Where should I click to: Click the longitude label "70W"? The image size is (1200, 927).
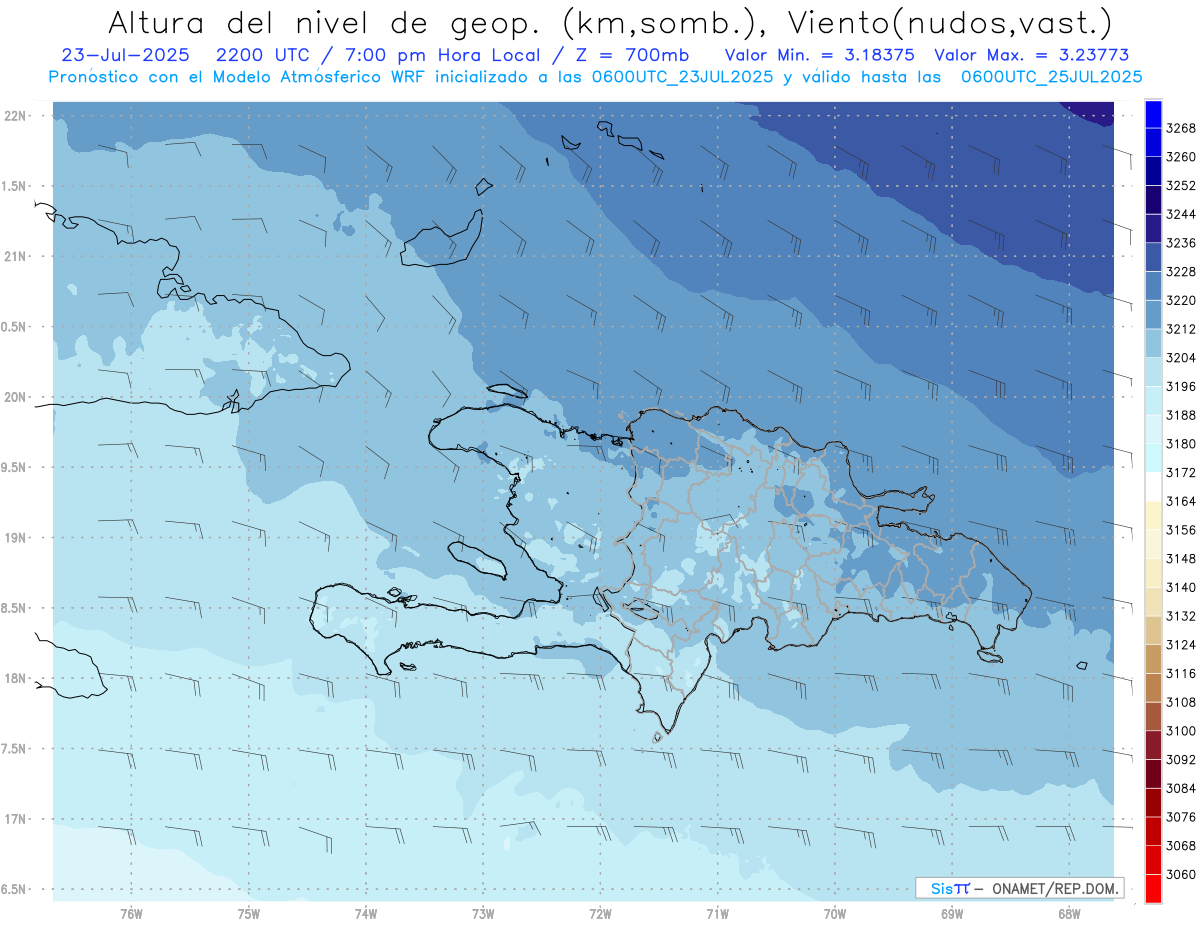pos(834,913)
